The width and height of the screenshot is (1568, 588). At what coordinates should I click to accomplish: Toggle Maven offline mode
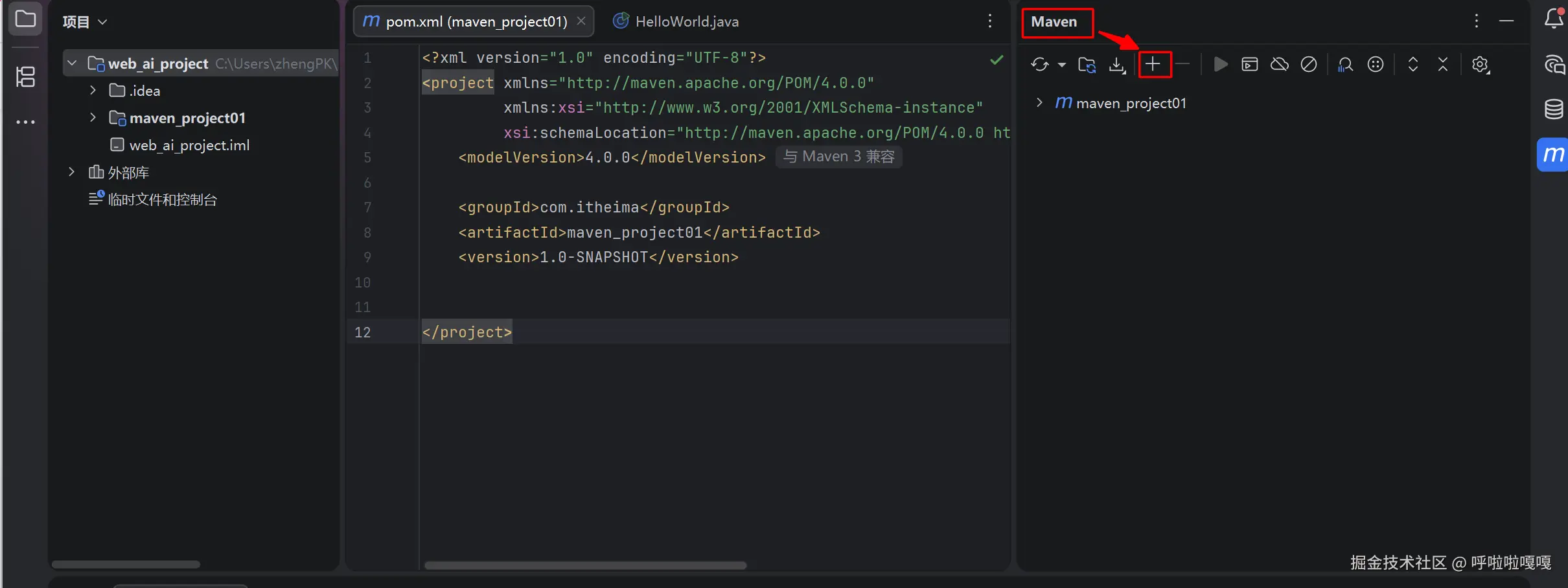[1279, 64]
